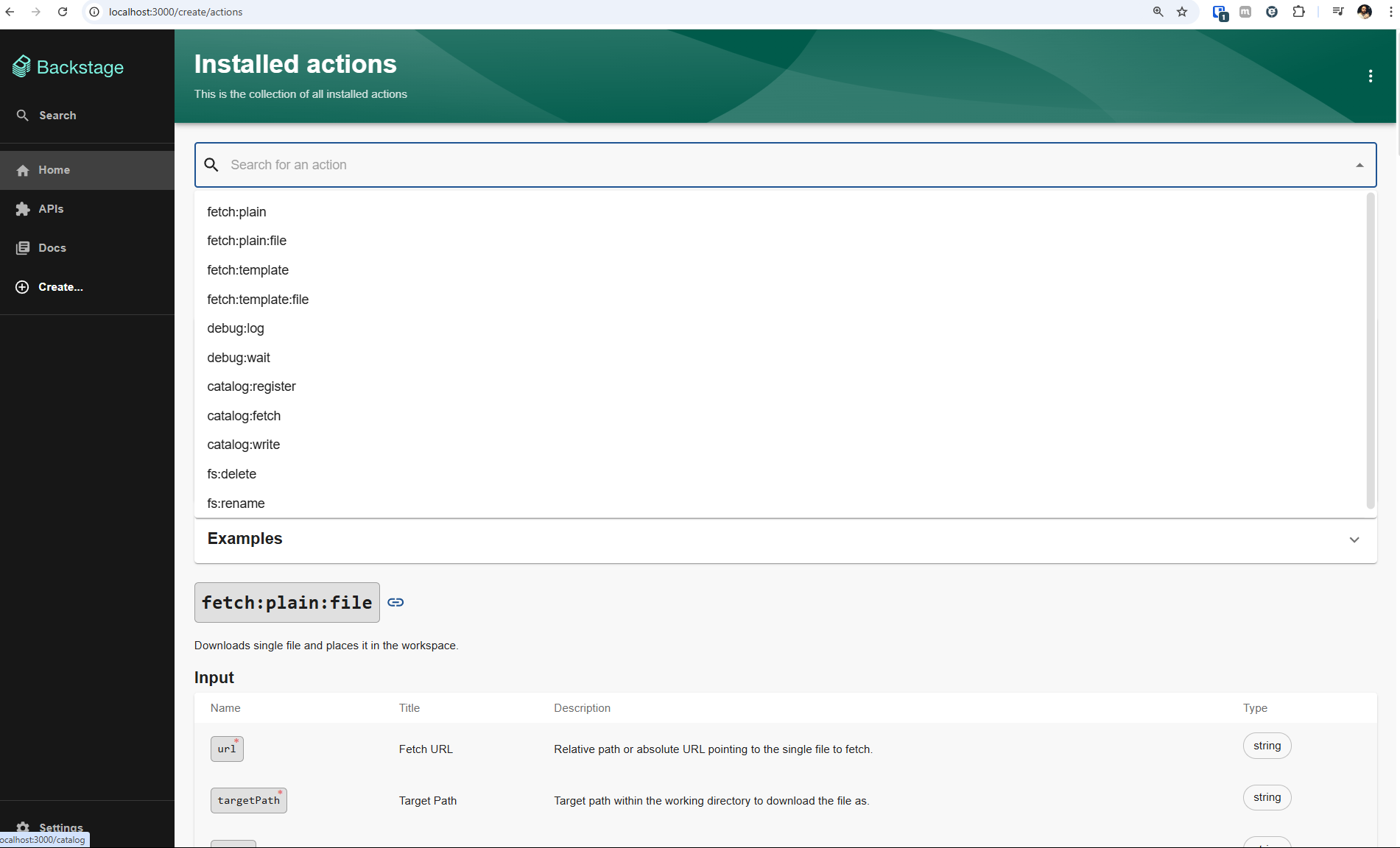
Task: Click the Backstage logo icon
Action: pyautogui.click(x=22, y=67)
